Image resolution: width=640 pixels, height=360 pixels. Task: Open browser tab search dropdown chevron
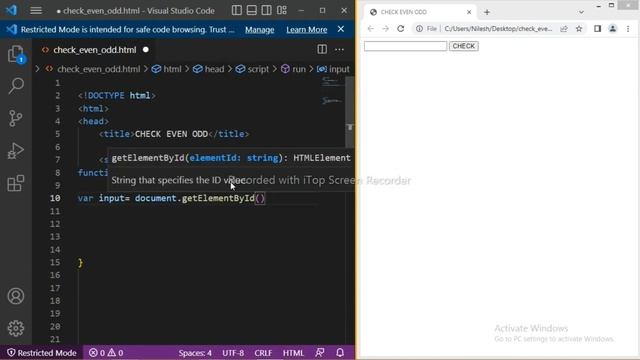581,12
